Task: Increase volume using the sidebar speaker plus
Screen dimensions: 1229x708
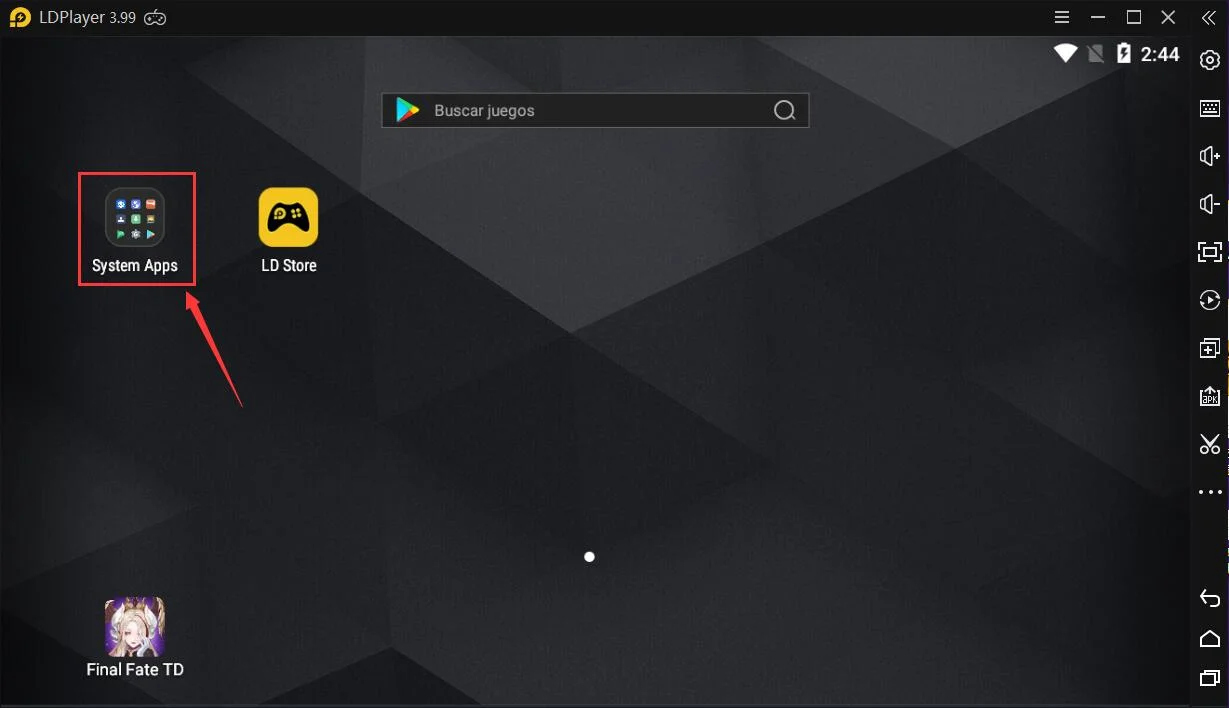Action: pos(1210,156)
